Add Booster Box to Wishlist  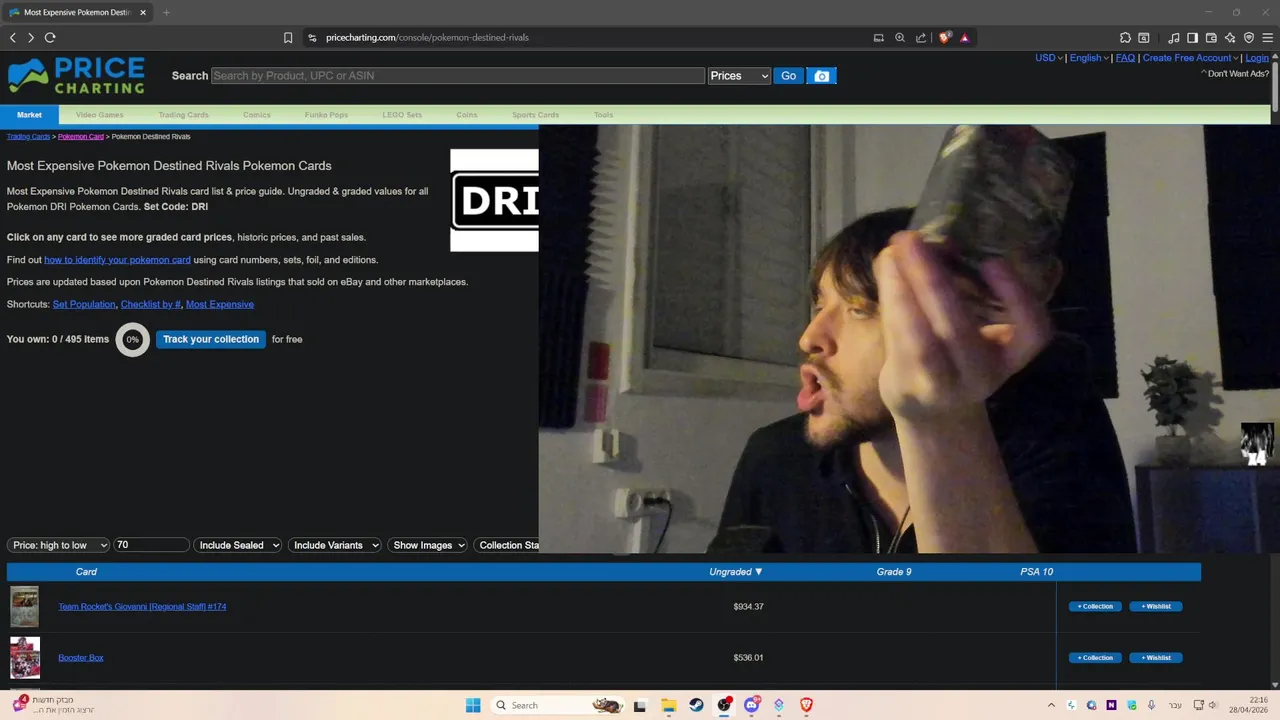(1156, 658)
